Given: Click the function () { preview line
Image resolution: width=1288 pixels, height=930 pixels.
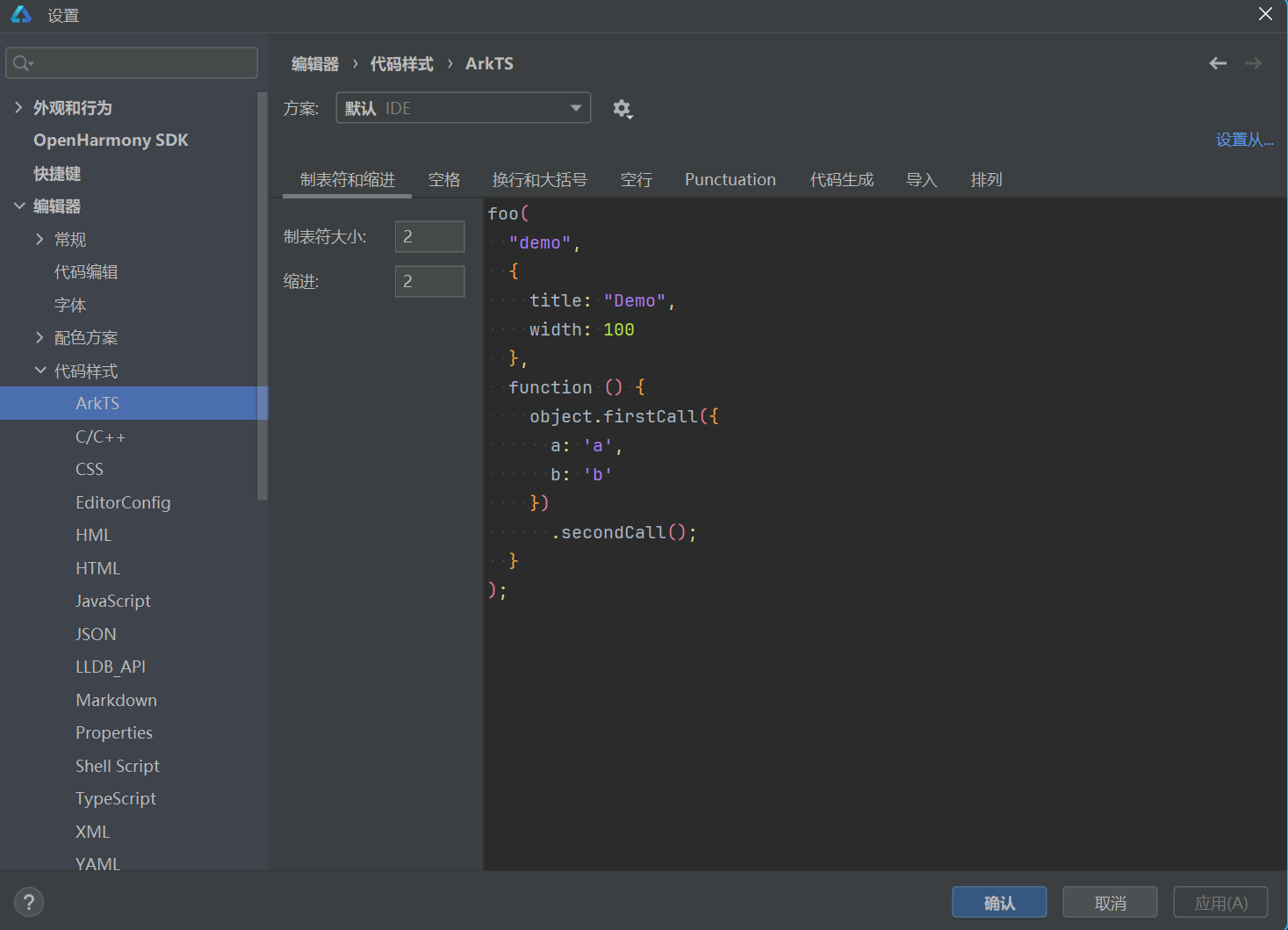Looking at the screenshot, I should tap(577, 387).
